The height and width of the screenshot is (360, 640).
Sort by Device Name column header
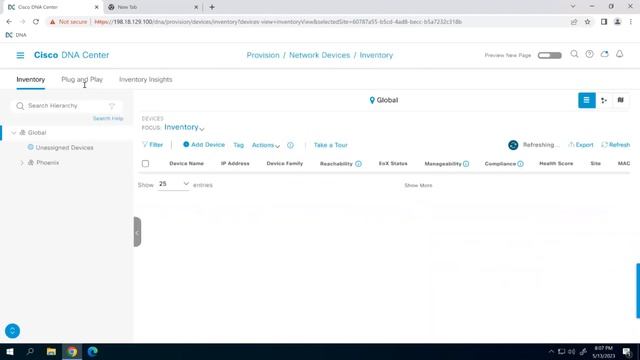tap(187, 164)
